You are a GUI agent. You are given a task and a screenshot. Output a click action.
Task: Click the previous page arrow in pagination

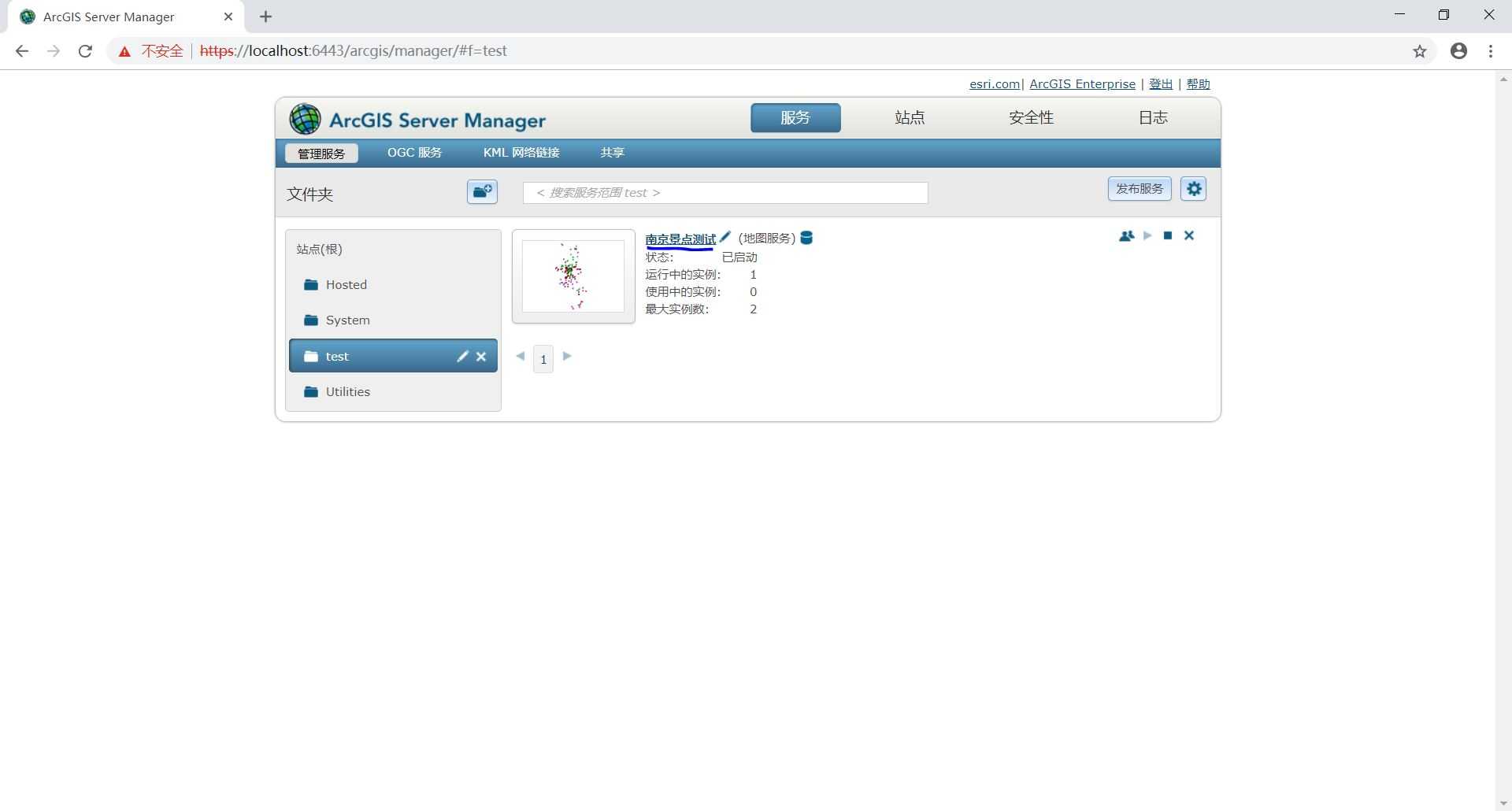521,357
